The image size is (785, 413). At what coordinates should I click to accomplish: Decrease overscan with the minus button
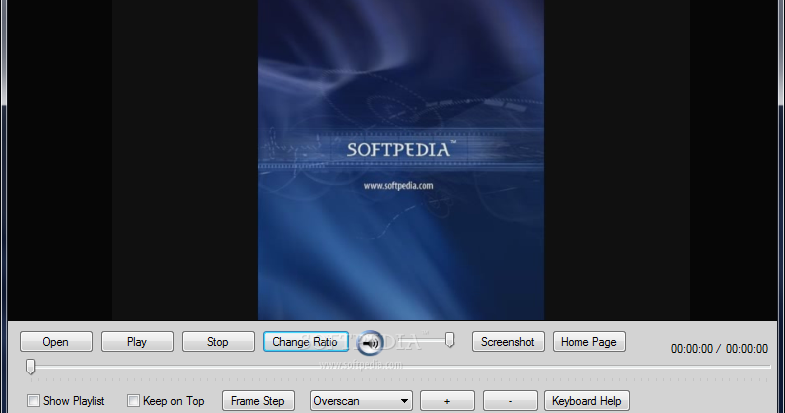(510, 400)
